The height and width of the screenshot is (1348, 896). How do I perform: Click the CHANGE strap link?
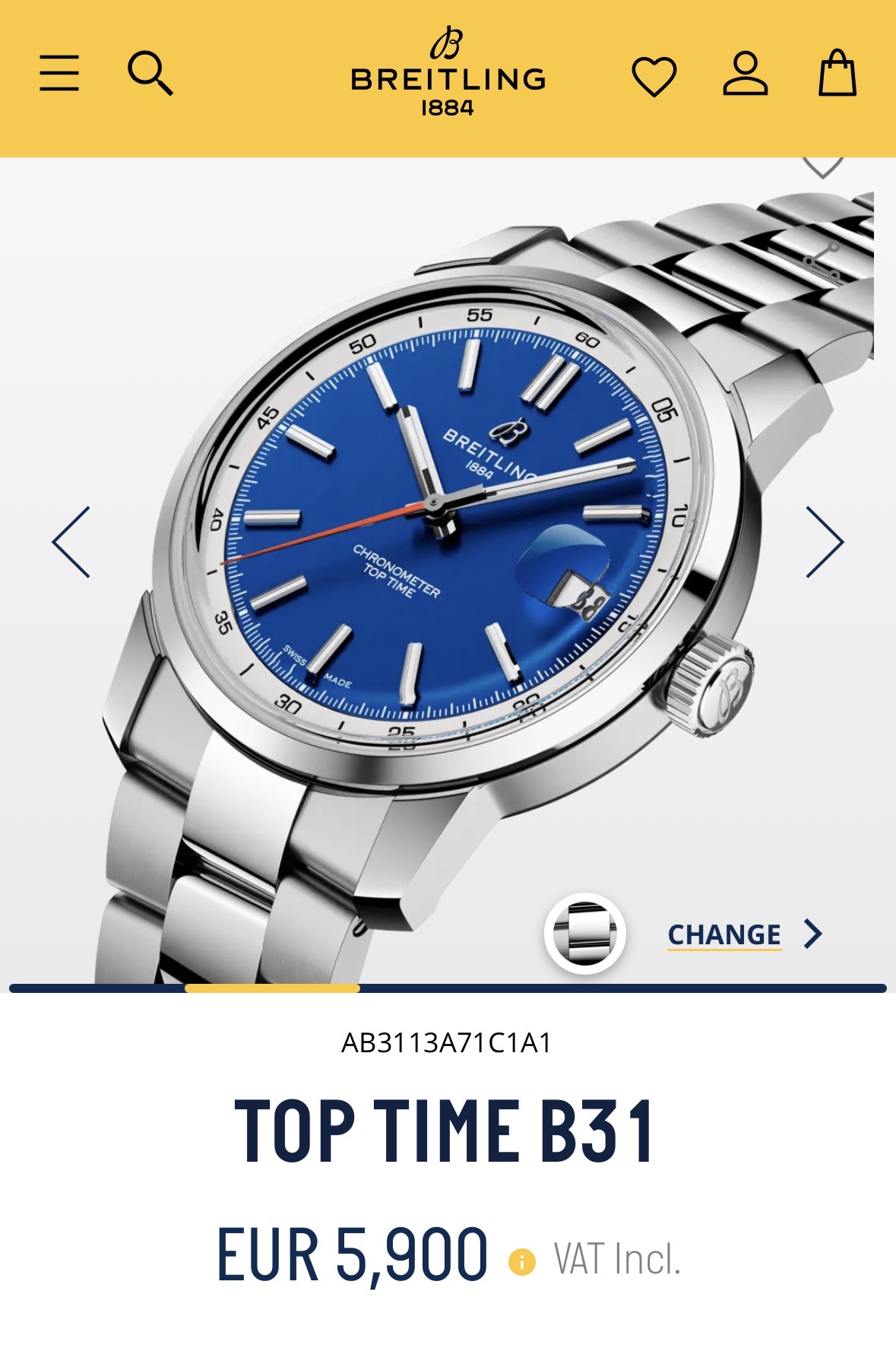tap(724, 934)
